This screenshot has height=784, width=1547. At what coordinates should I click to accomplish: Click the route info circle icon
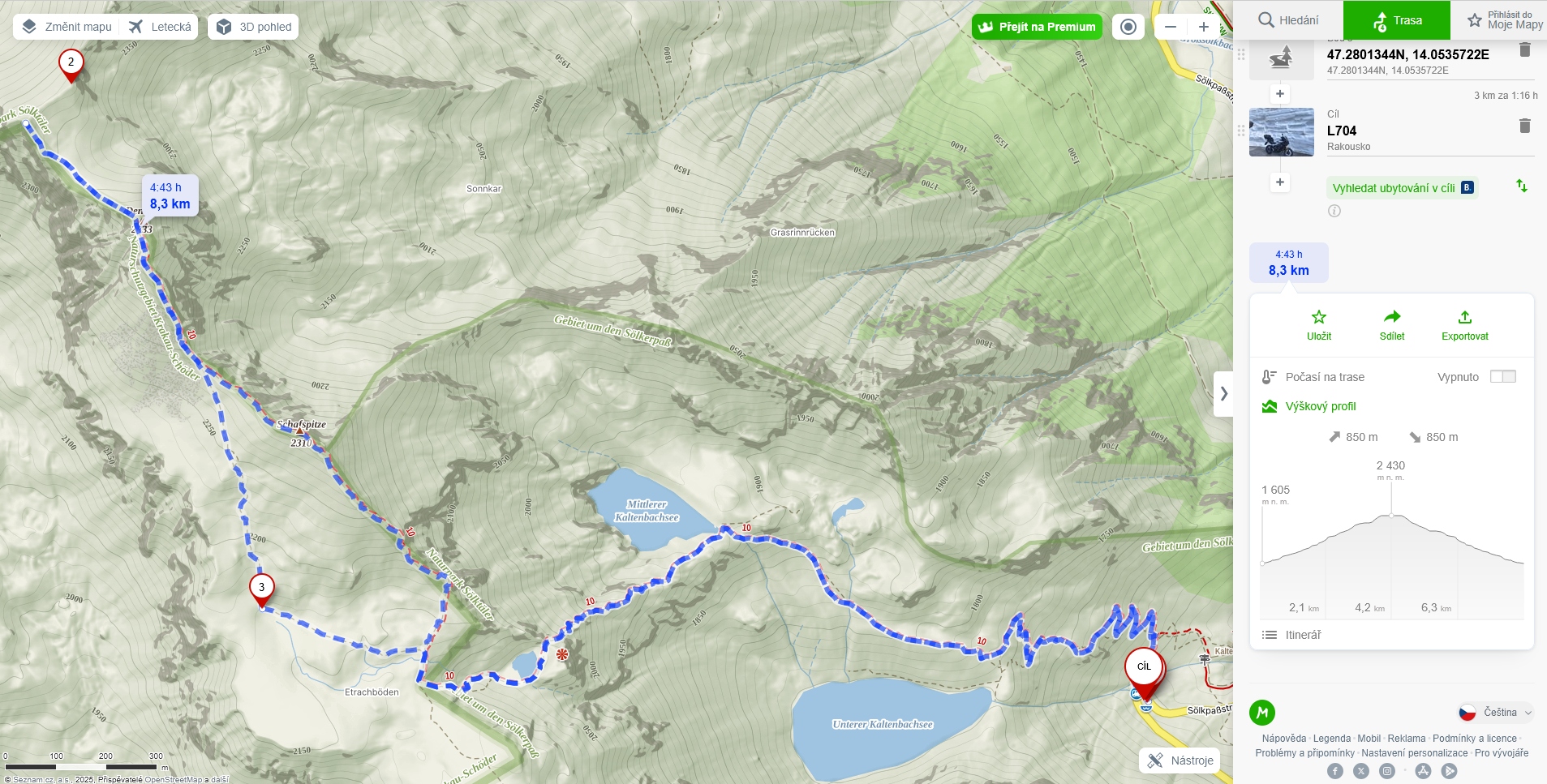1334,211
